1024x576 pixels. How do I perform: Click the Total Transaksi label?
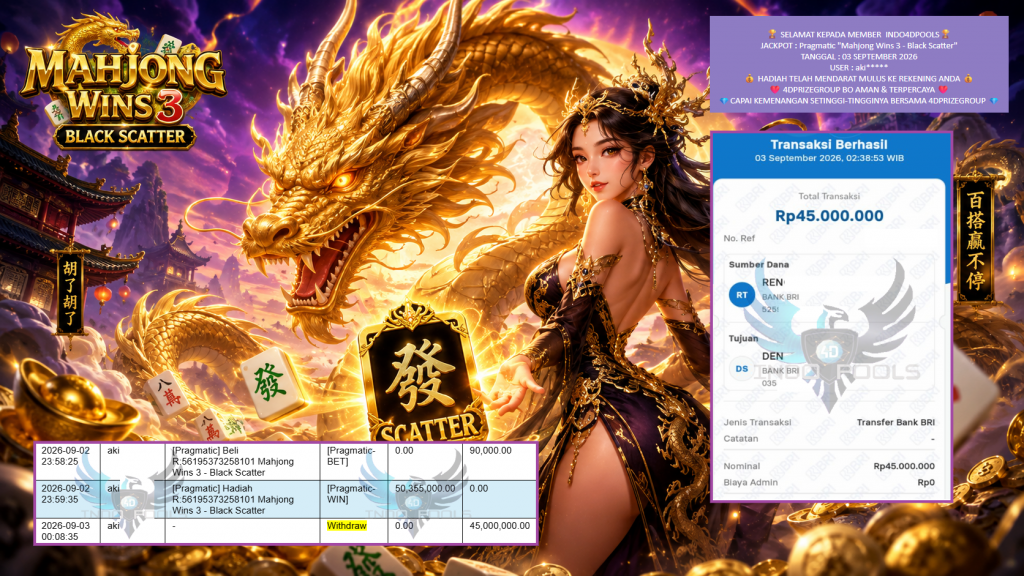click(829, 196)
